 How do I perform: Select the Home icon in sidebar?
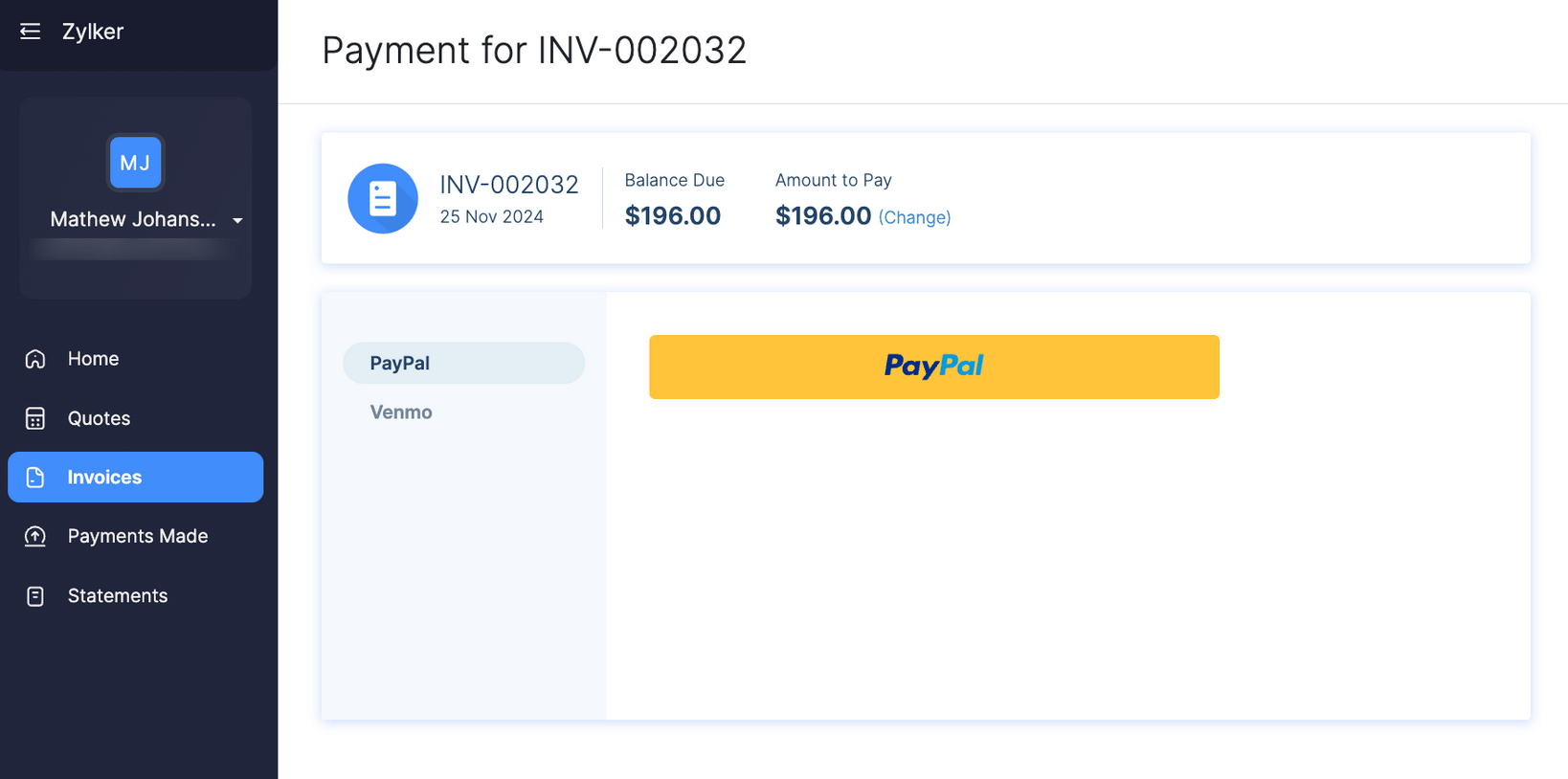[34, 359]
